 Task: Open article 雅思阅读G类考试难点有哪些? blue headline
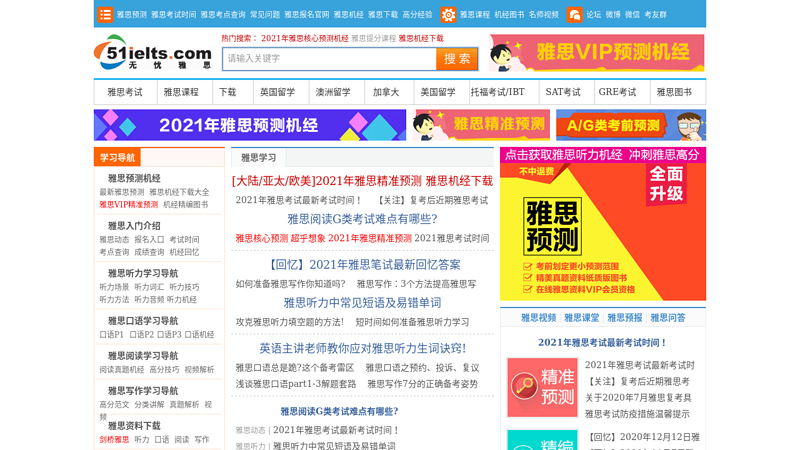click(362, 219)
